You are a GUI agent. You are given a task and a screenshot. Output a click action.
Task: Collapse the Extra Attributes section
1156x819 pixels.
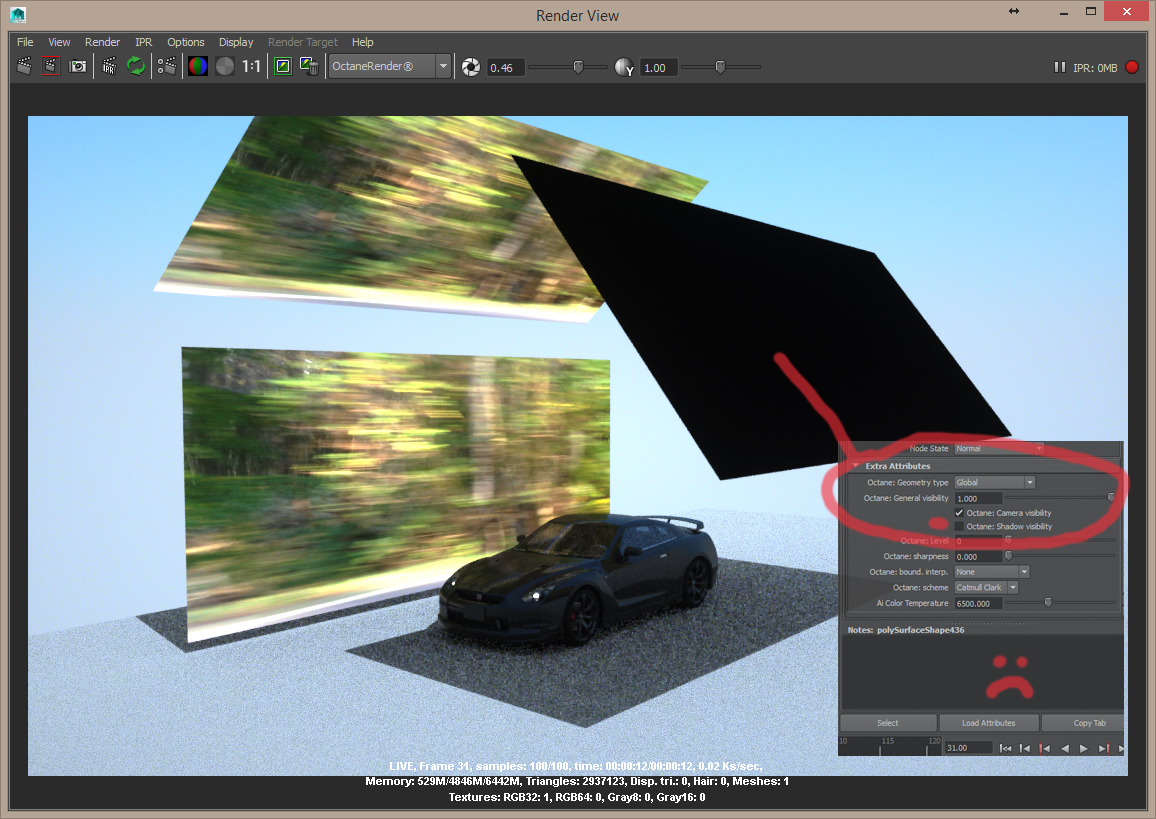(855, 466)
